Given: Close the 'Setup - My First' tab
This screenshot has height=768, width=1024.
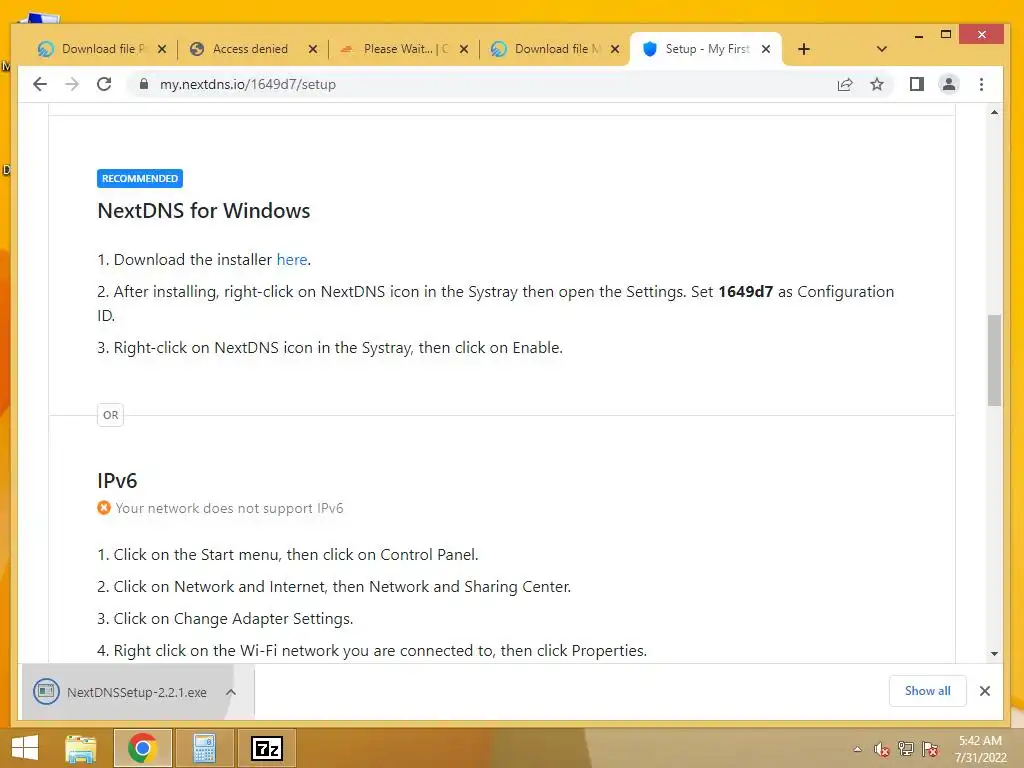Looking at the screenshot, I should [766, 49].
